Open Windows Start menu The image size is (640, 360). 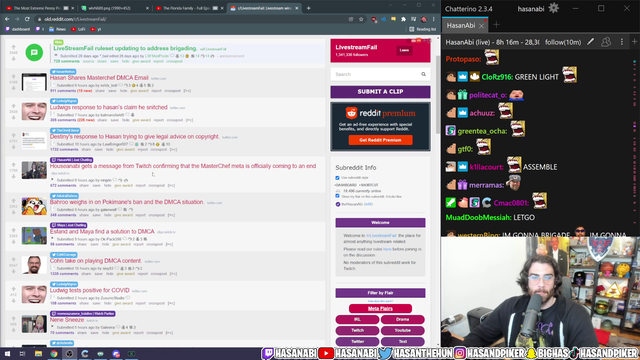[x=7, y=353]
